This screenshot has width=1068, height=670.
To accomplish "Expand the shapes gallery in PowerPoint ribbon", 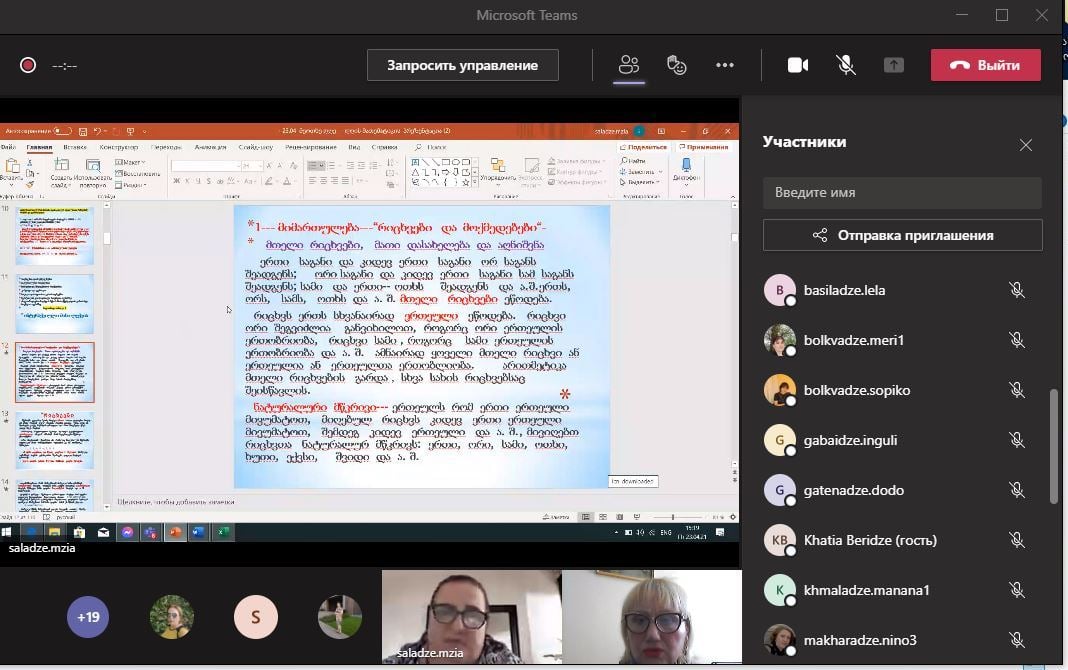I will click(x=475, y=182).
